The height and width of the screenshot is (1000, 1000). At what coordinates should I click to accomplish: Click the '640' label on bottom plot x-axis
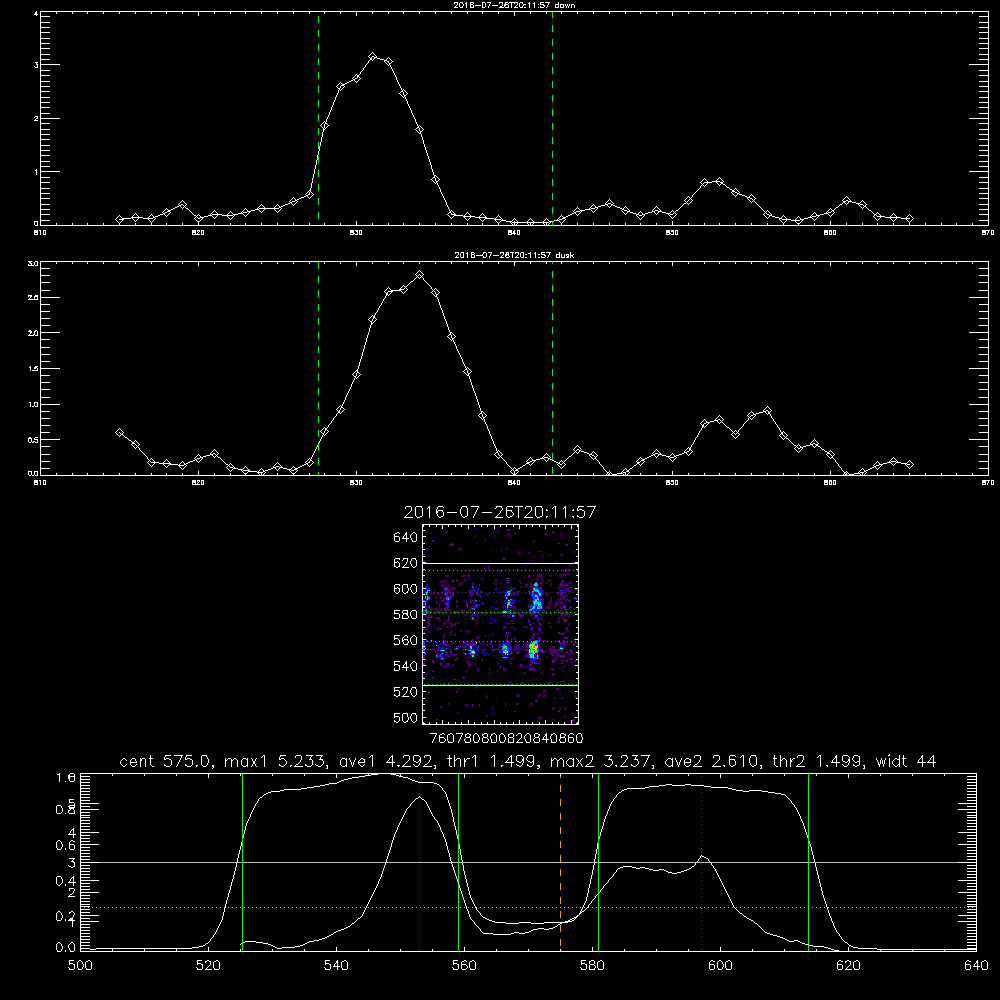click(x=976, y=966)
